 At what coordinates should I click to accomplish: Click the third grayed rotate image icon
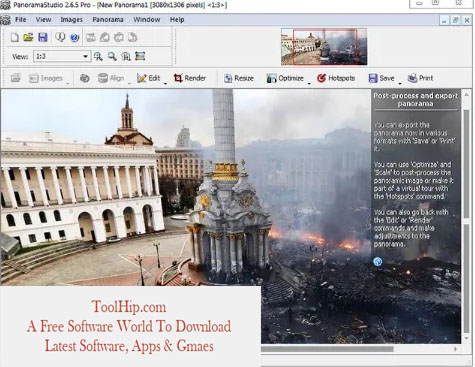119,37
